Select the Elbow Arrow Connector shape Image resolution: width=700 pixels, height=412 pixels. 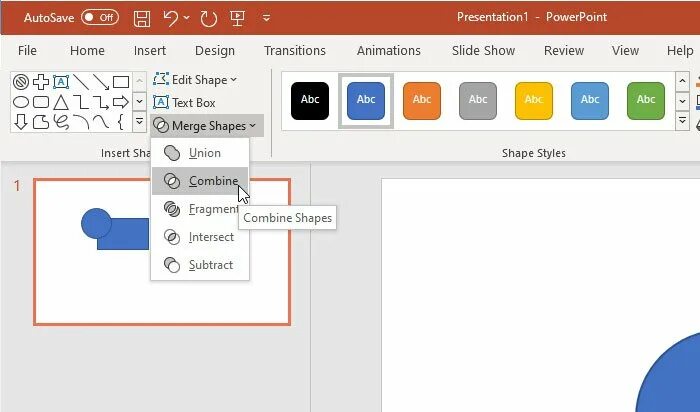point(101,102)
